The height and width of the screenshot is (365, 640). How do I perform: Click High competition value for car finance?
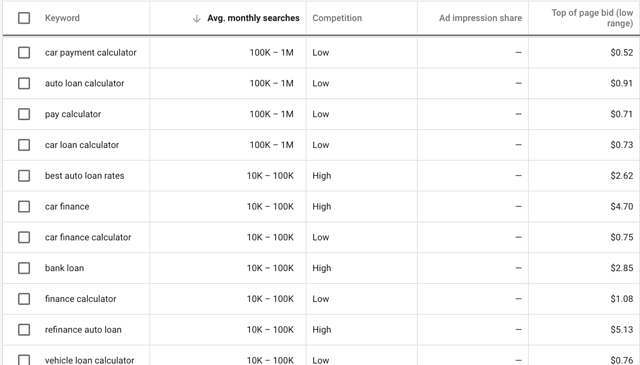point(322,207)
